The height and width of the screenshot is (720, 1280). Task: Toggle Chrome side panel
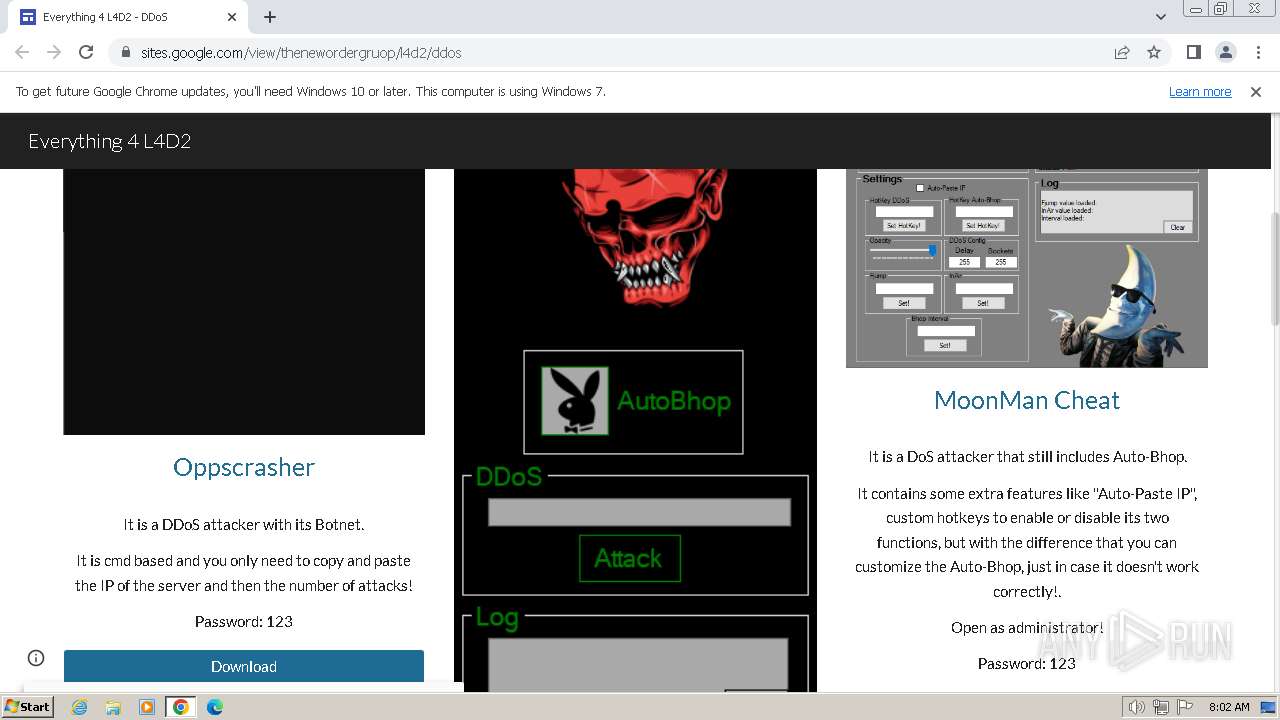(1193, 52)
